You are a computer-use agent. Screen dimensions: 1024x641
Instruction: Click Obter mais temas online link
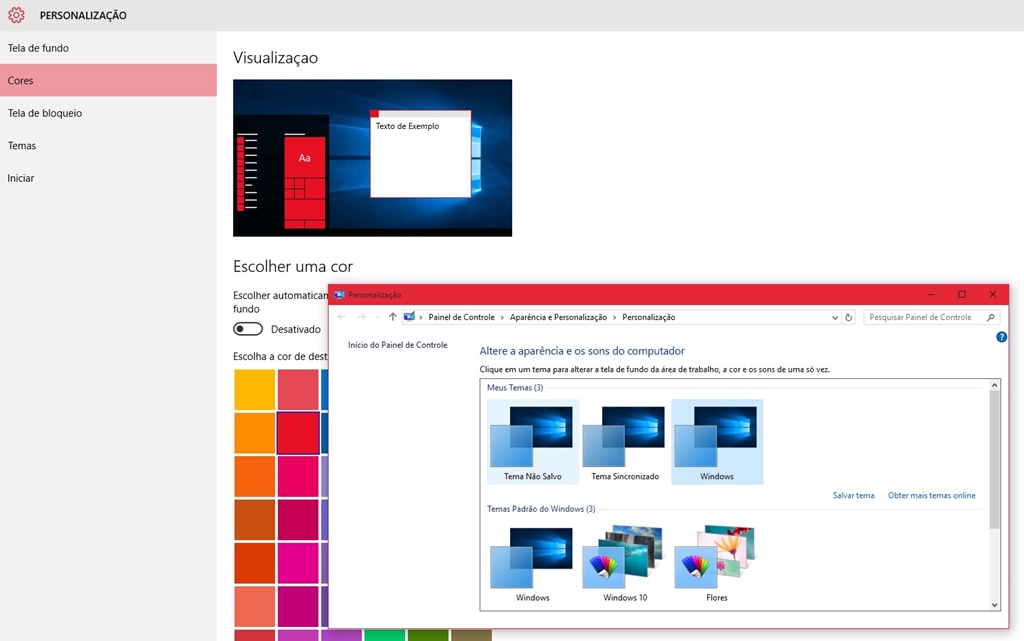(x=931, y=495)
